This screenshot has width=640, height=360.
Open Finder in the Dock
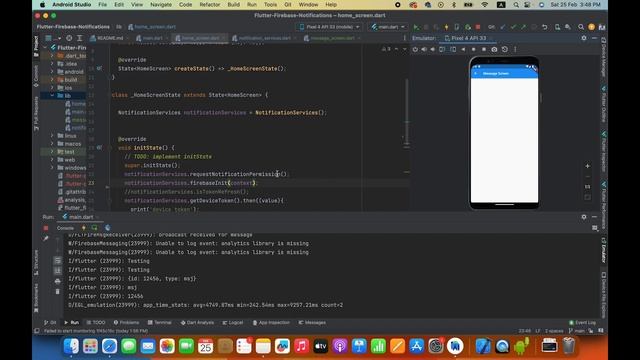(x=71, y=346)
